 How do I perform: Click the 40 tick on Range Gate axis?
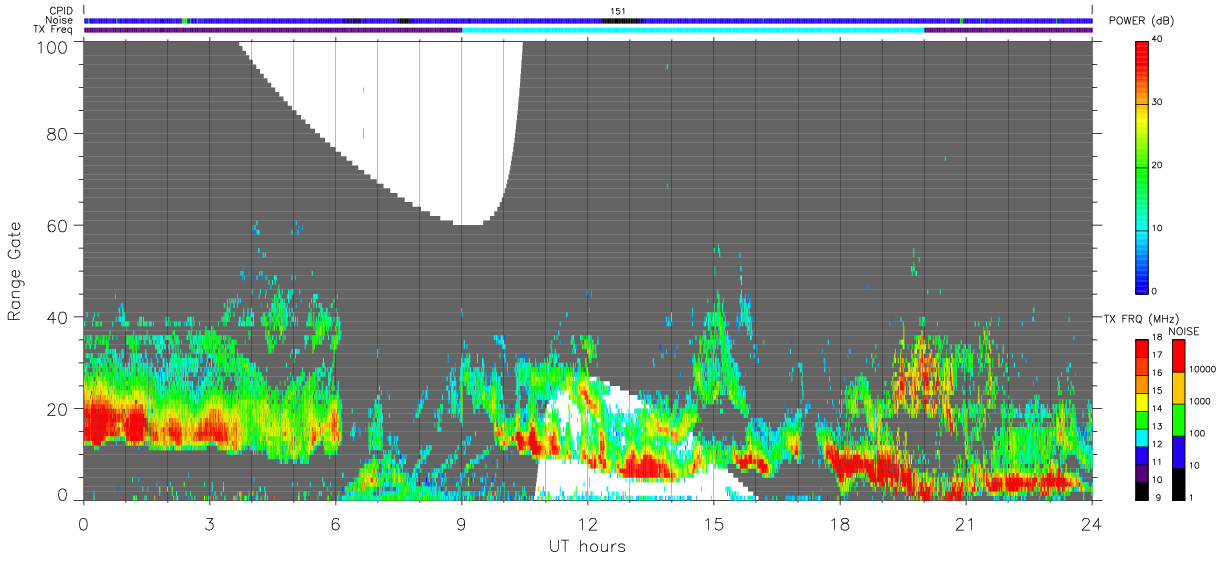tap(59, 317)
